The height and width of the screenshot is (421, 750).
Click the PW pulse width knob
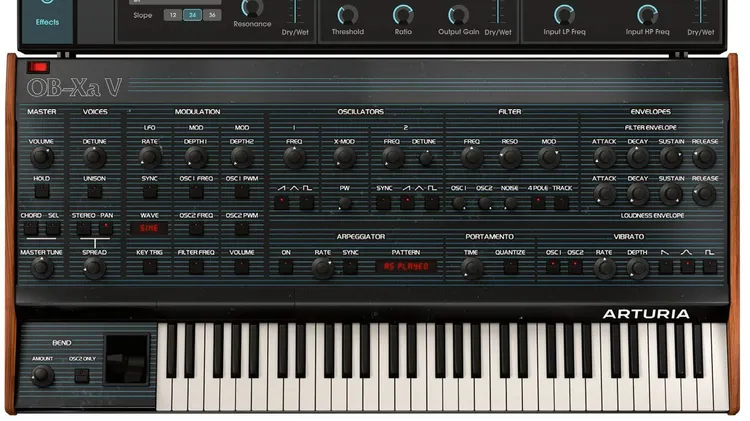coord(344,203)
